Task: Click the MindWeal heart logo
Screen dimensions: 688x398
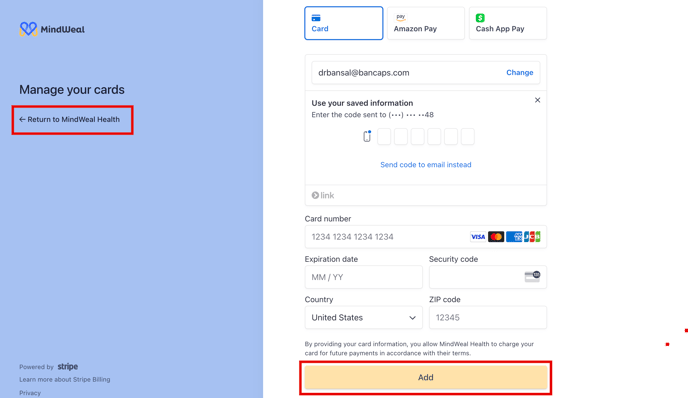Action: tap(28, 29)
